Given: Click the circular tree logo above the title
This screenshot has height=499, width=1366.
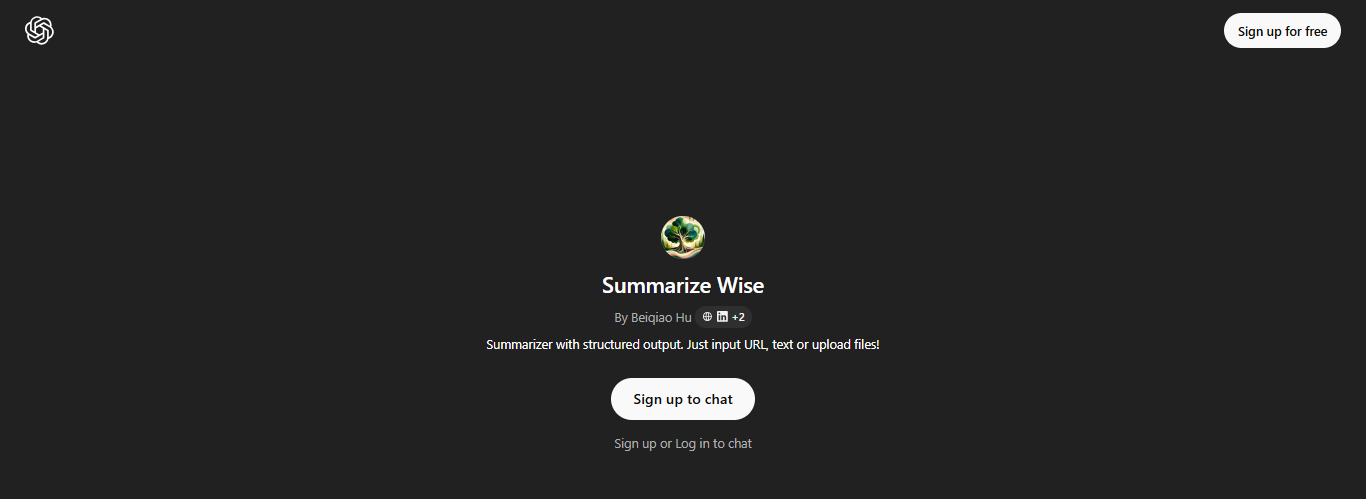Looking at the screenshot, I should pyautogui.click(x=683, y=237).
